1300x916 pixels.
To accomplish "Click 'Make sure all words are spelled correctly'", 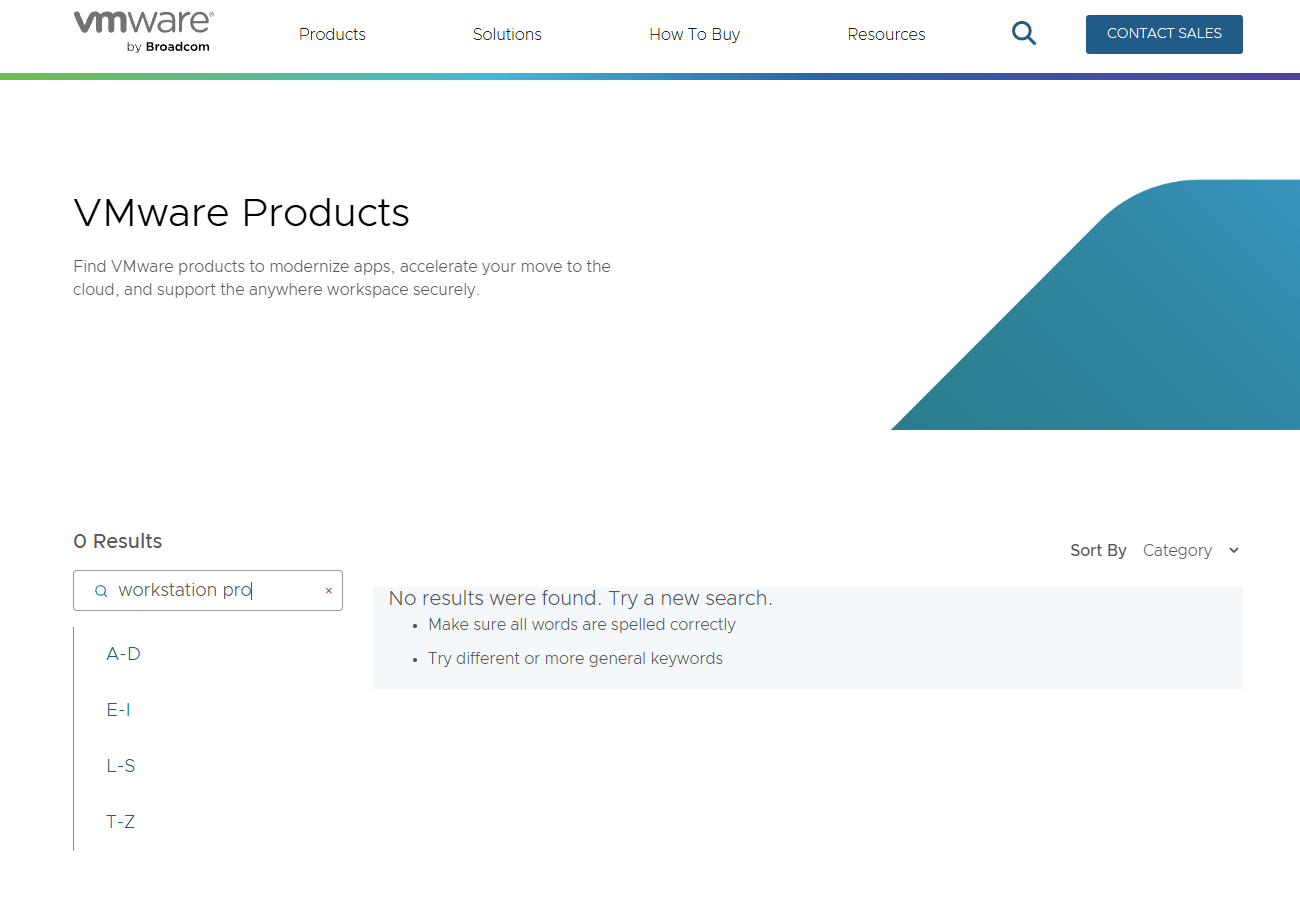I will coord(582,625).
